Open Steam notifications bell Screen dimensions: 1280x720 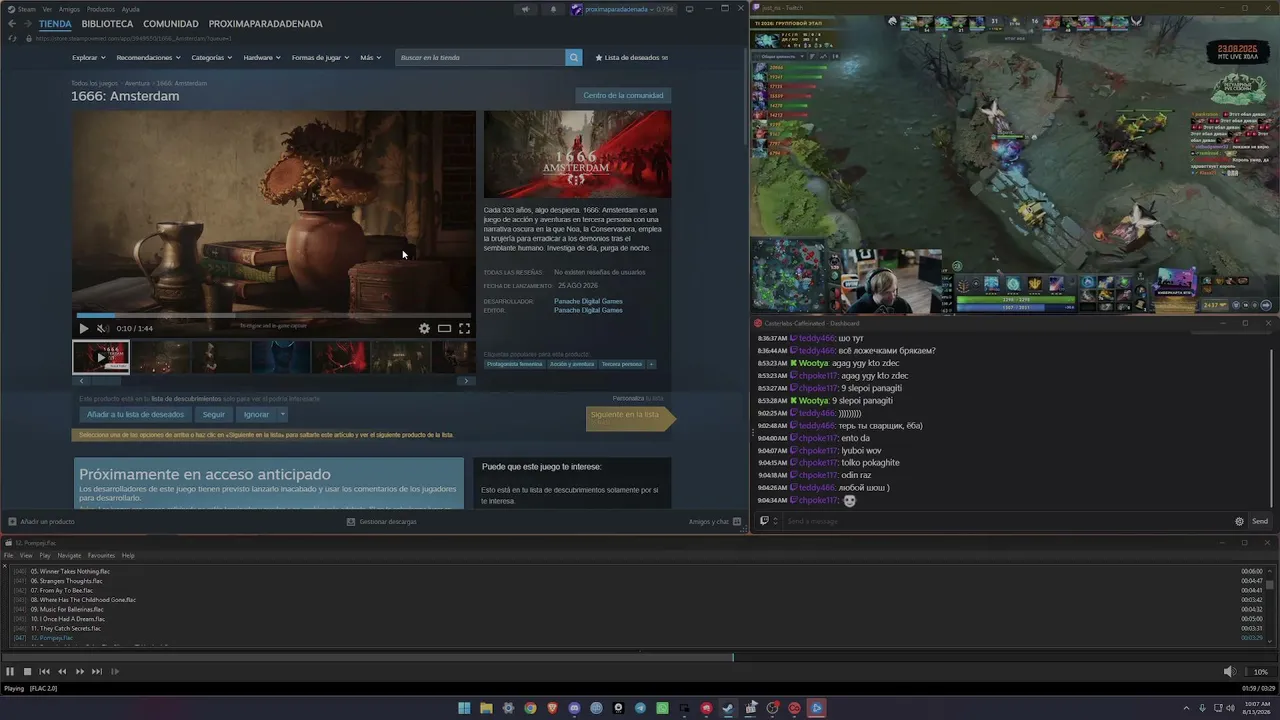pyautogui.click(x=553, y=10)
